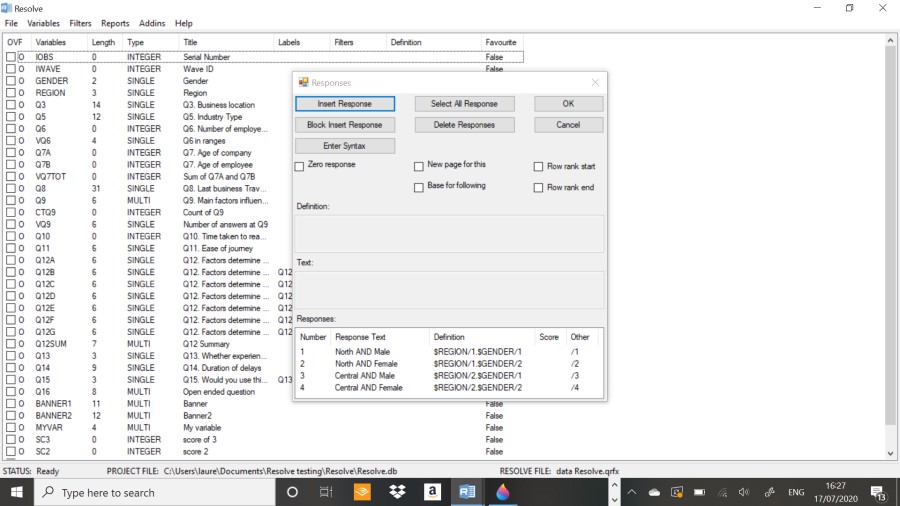Select the BANNER2 variable row
Viewport: 900px width, 506px height.
(264, 416)
